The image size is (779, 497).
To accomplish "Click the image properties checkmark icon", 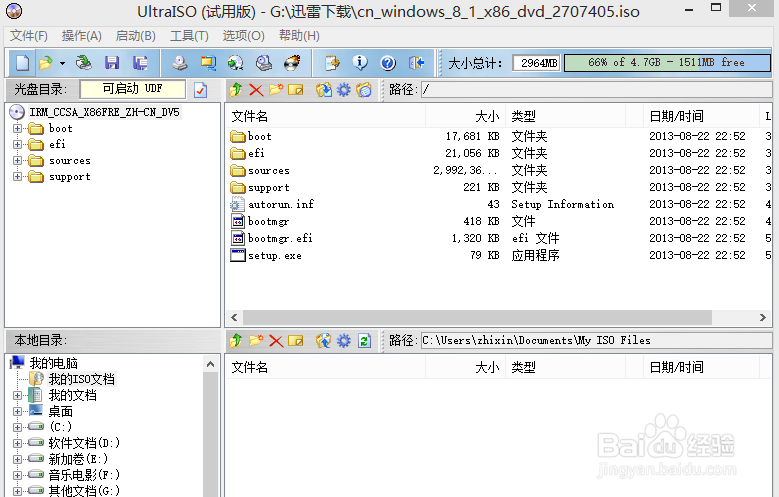I will point(201,90).
